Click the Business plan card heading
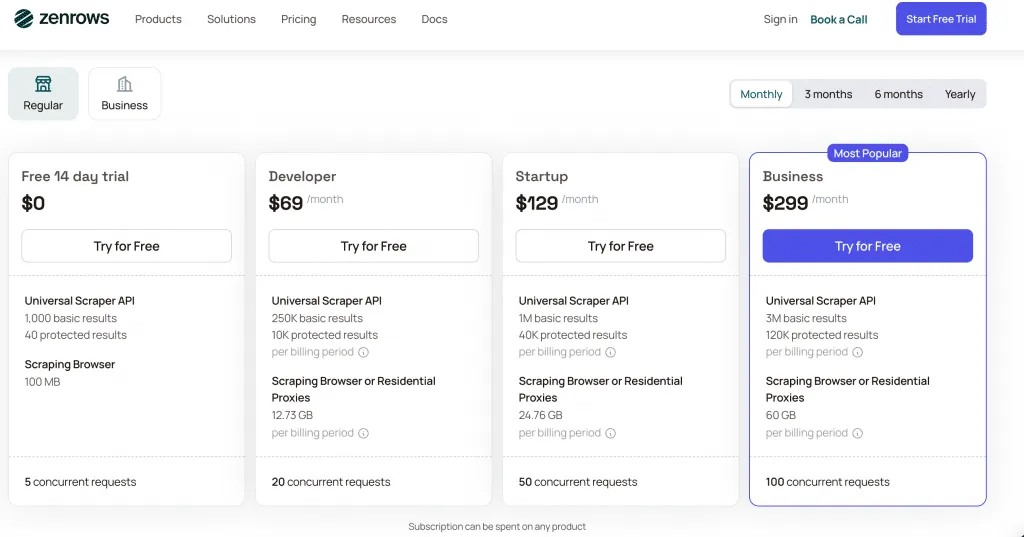Viewport: 1024px width, 537px height. tap(793, 176)
